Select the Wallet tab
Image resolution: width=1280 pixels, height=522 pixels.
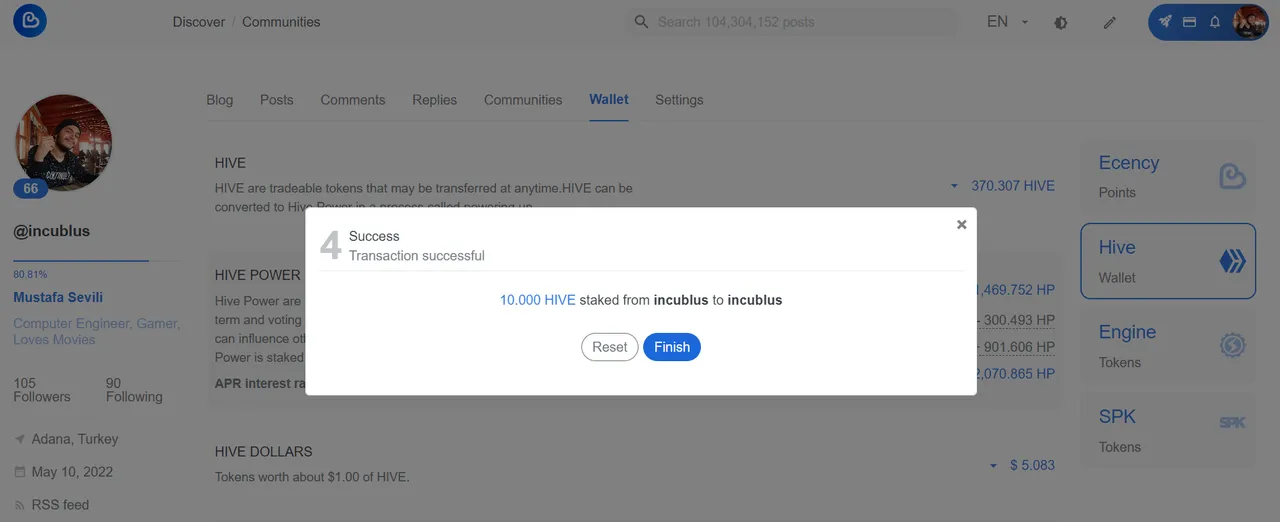pos(609,99)
